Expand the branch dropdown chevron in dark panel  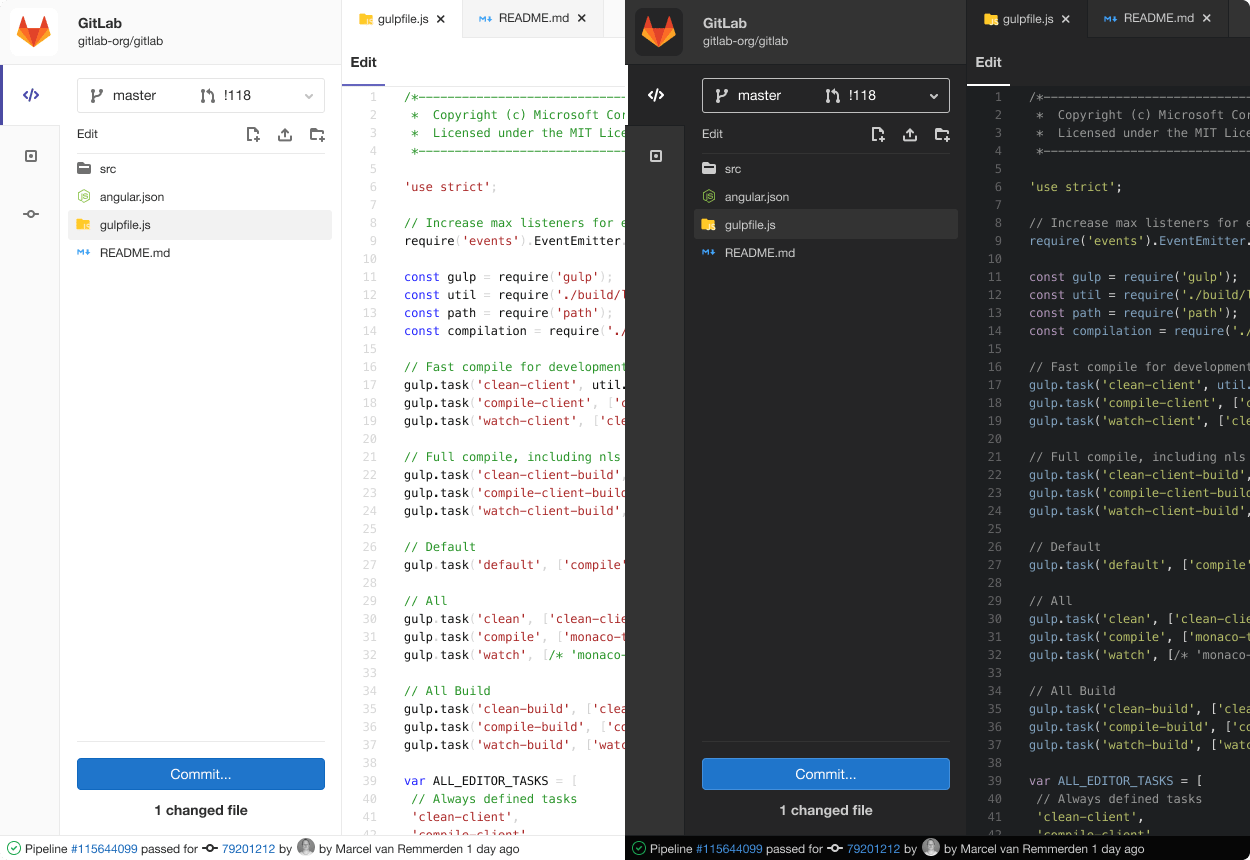tap(932, 95)
